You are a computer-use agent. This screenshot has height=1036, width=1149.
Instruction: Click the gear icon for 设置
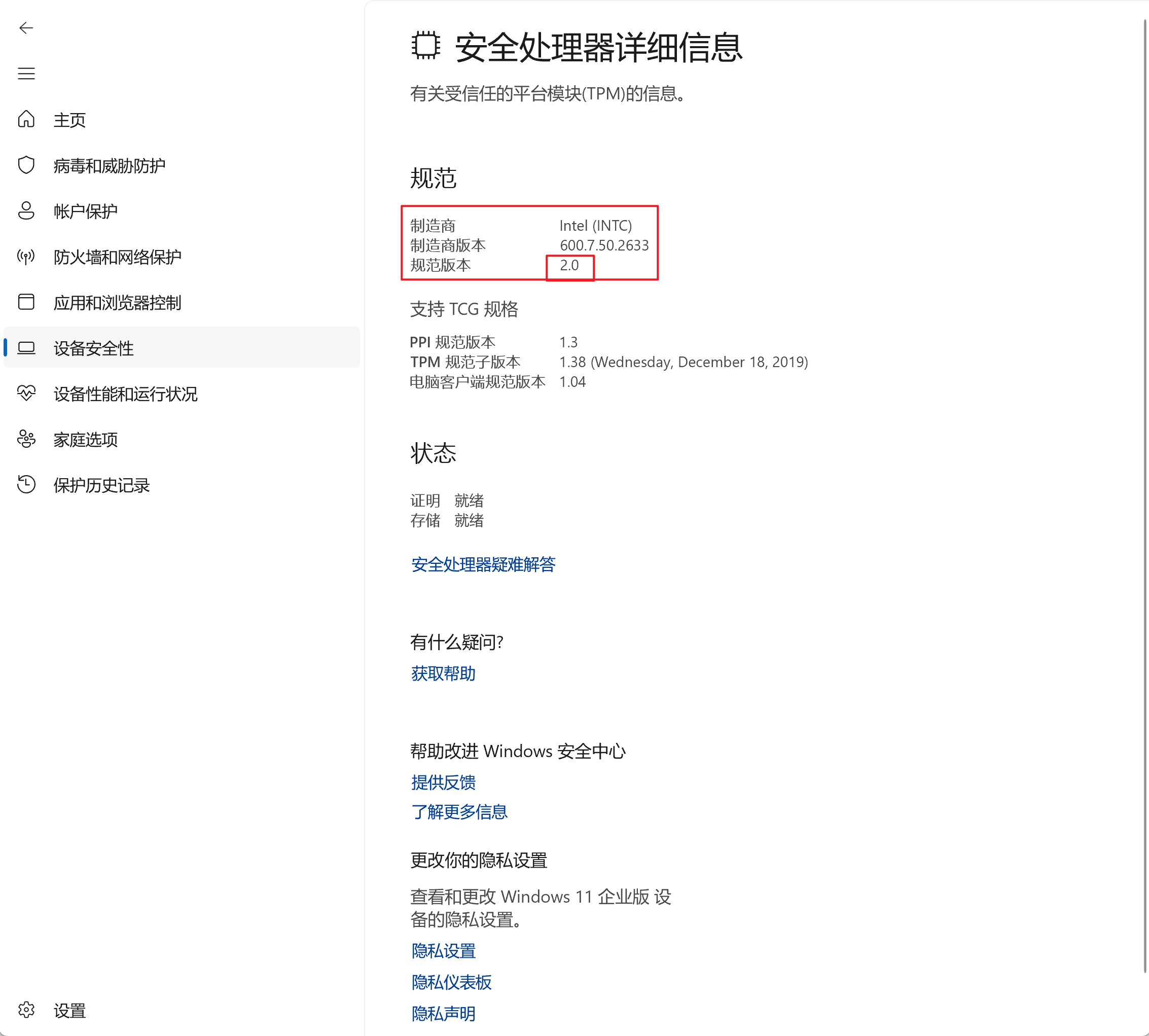click(x=26, y=1010)
